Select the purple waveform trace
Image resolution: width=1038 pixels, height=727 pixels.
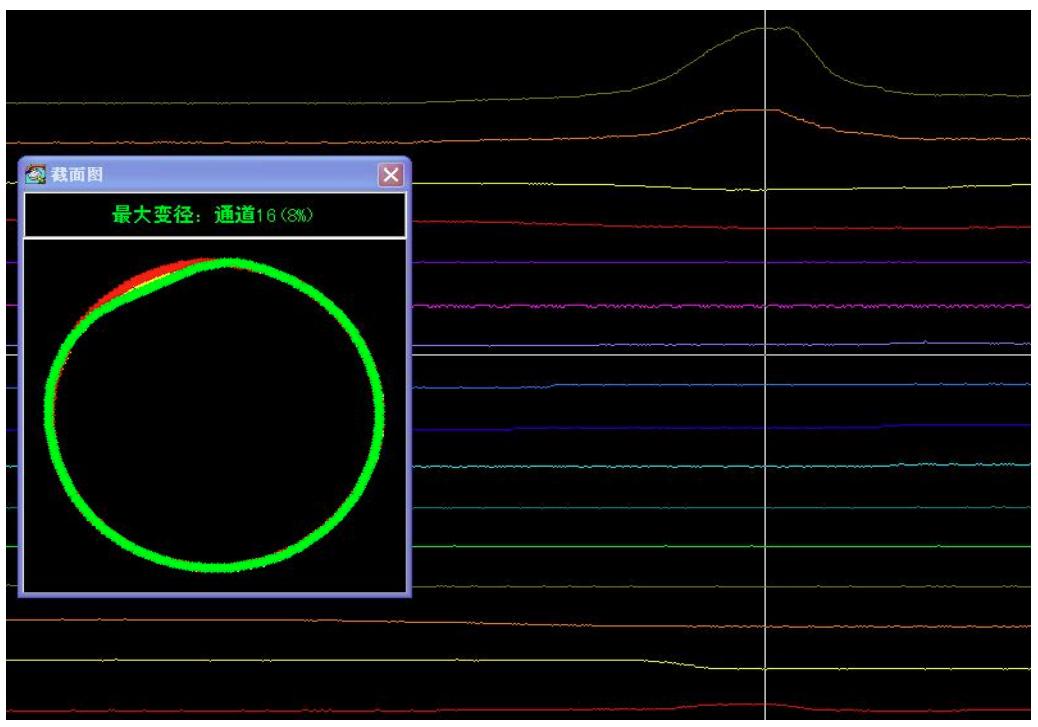pyautogui.click(x=600, y=263)
